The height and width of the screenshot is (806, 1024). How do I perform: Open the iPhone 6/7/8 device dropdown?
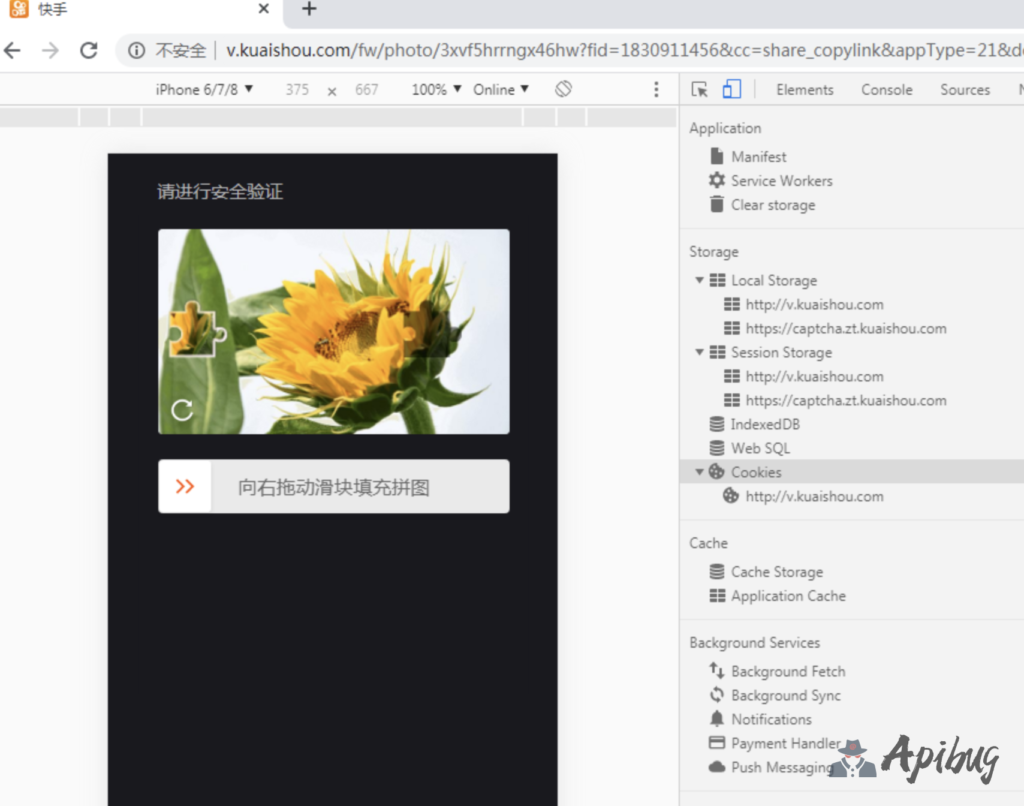pos(204,90)
